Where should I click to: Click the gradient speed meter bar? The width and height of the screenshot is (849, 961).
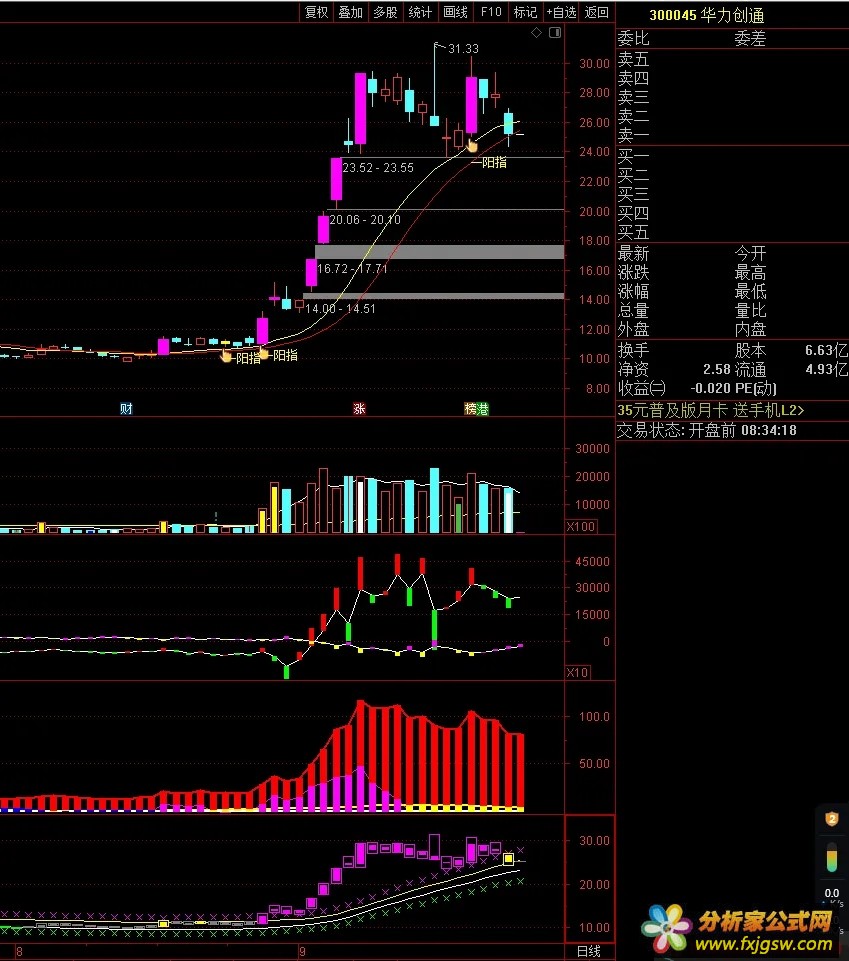[x=832, y=857]
